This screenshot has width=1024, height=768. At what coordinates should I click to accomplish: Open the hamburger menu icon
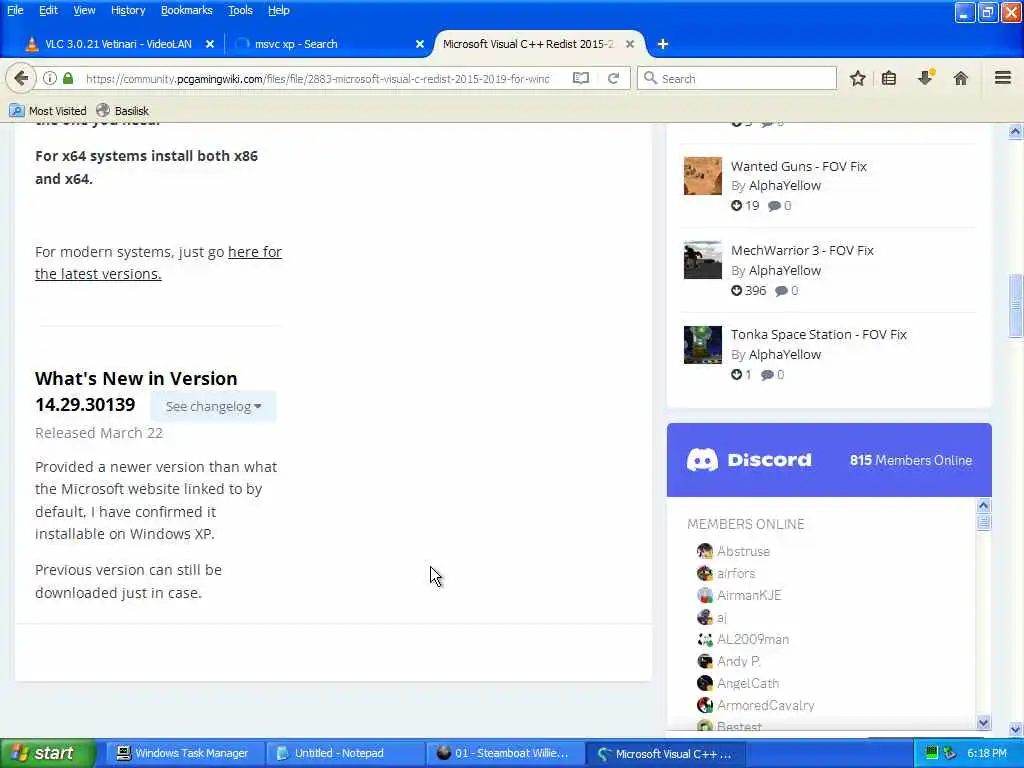point(1003,78)
